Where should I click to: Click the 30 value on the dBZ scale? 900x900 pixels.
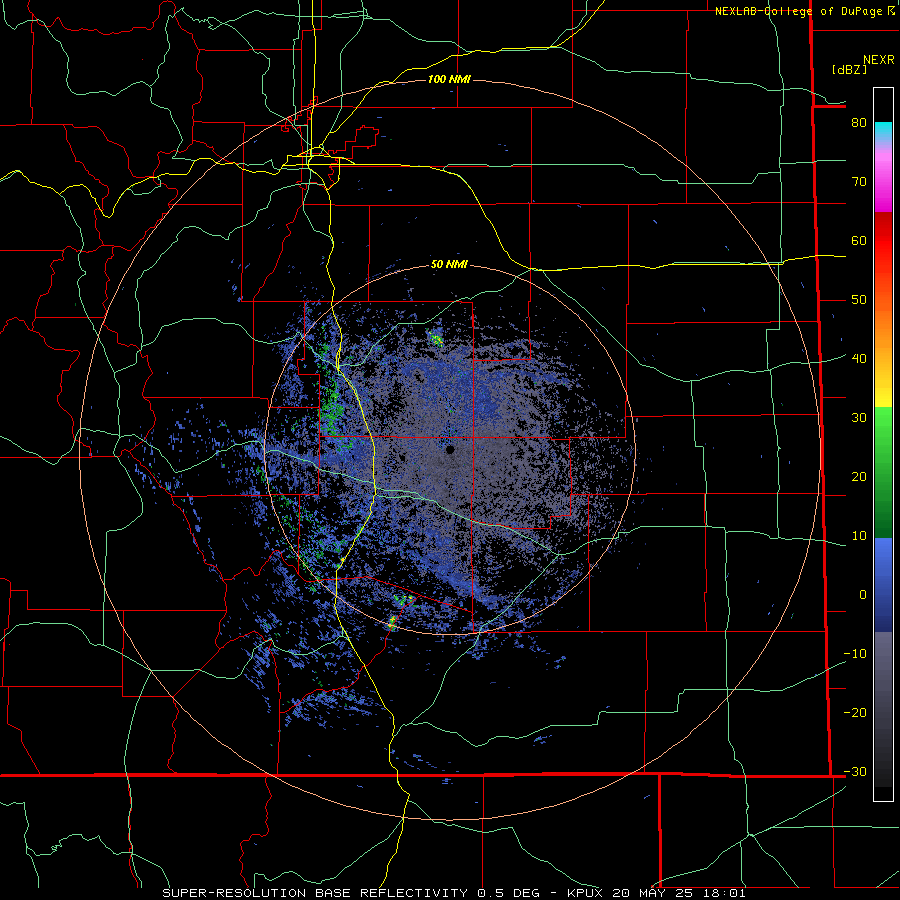(859, 417)
